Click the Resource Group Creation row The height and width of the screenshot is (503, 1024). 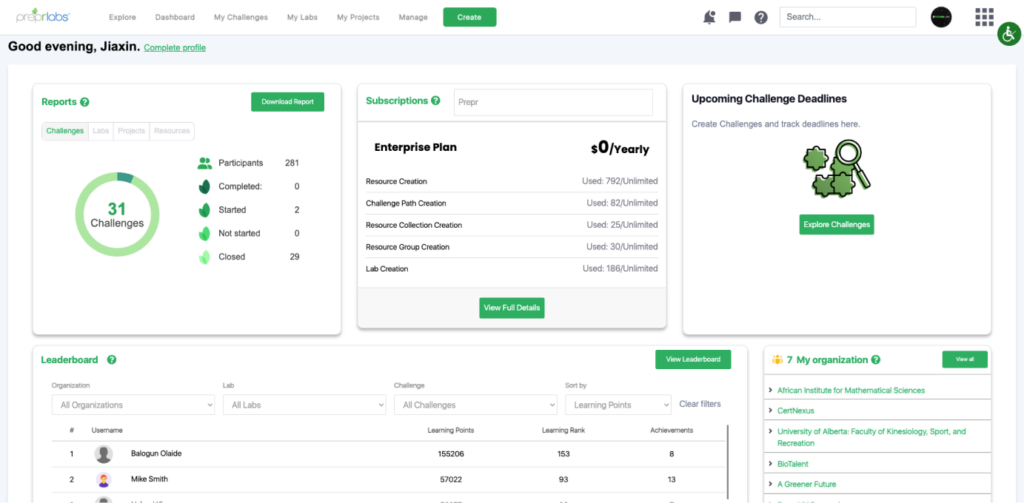[x=512, y=248]
